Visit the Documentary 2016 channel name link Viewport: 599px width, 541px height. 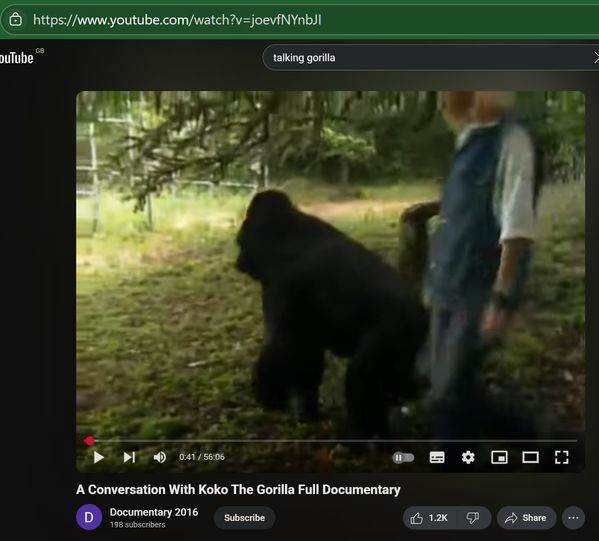(x=154, y=512)
